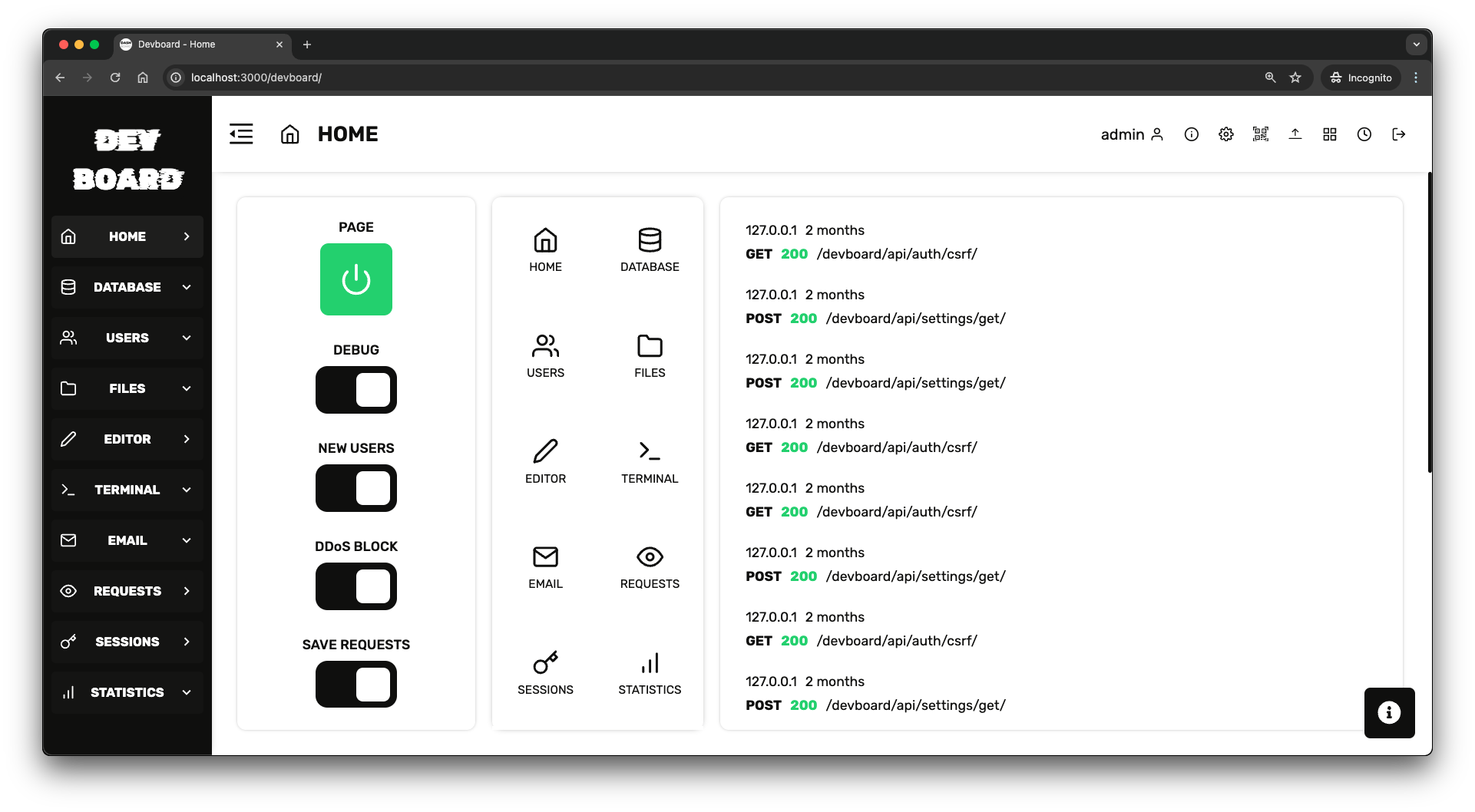1475x812 pixels.
Task: Select EDITOR in the sidebar menu
Action: [127, 439]
